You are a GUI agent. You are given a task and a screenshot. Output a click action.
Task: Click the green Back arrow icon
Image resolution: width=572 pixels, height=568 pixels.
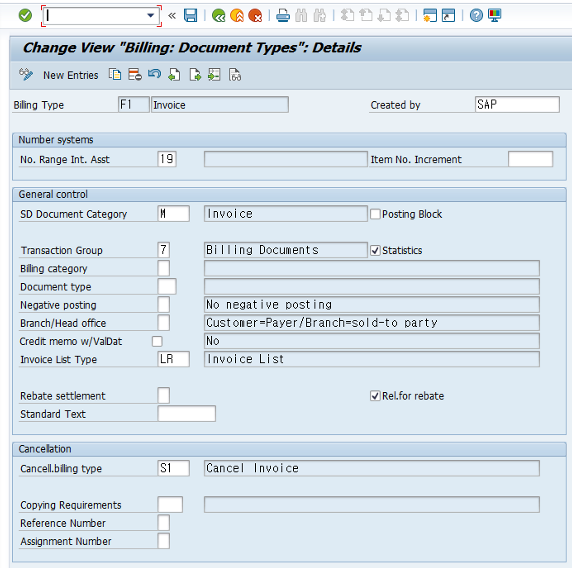219,16
